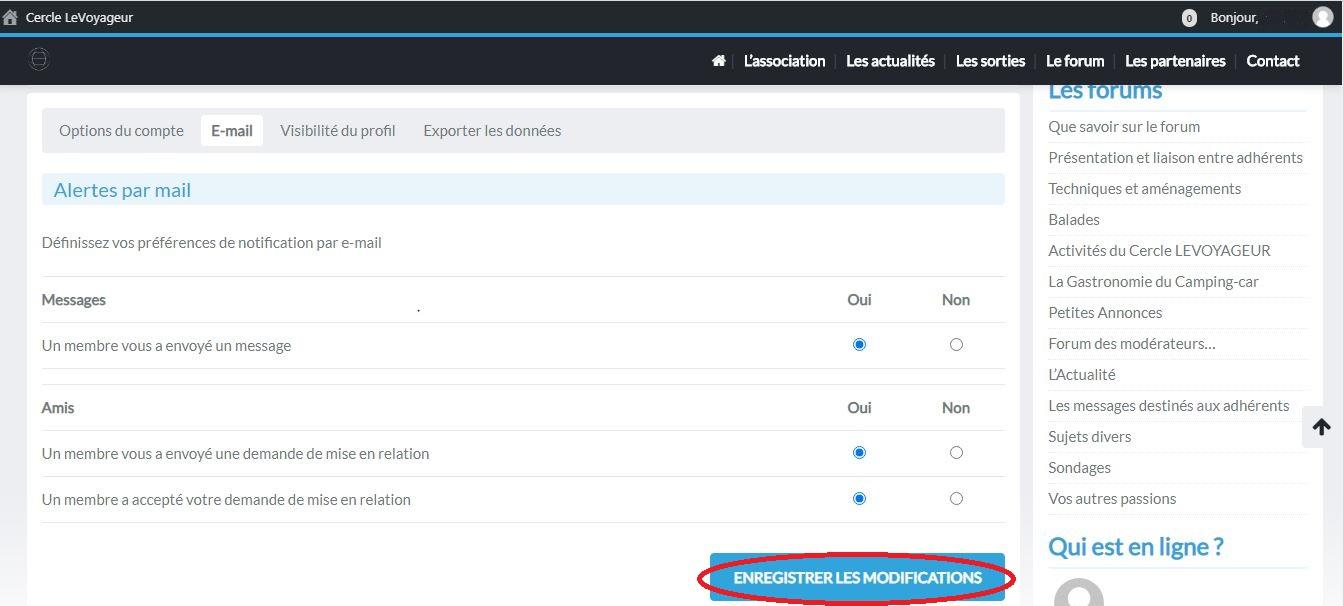Open the Le forum menu
This screenshot has width=1343, height=606.
[x=1075, y=61]
